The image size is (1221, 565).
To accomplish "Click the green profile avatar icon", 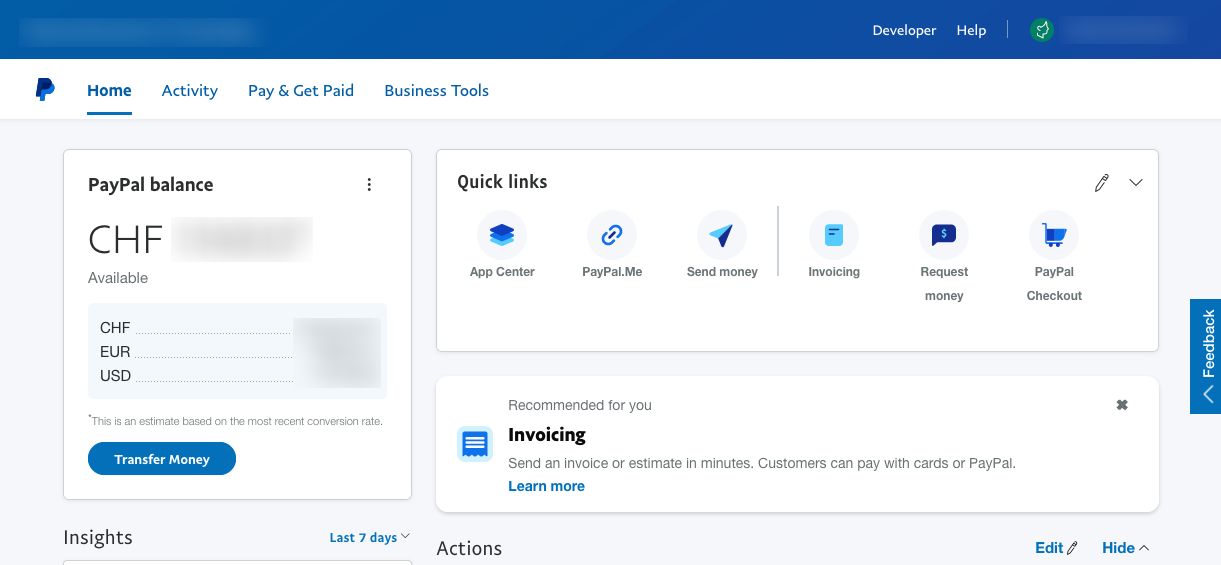I will pos(1042,30).
